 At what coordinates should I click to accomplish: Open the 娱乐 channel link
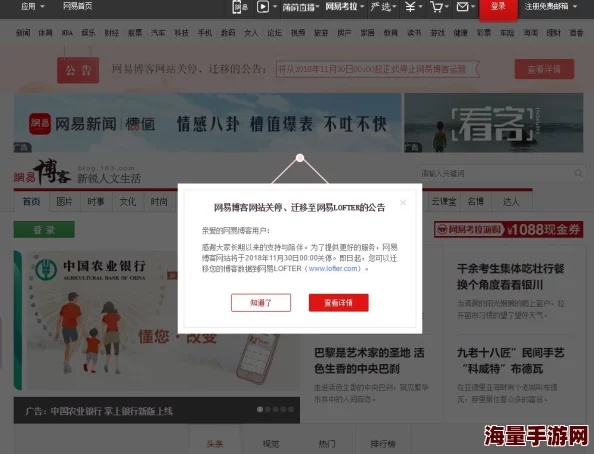point(88,33)
